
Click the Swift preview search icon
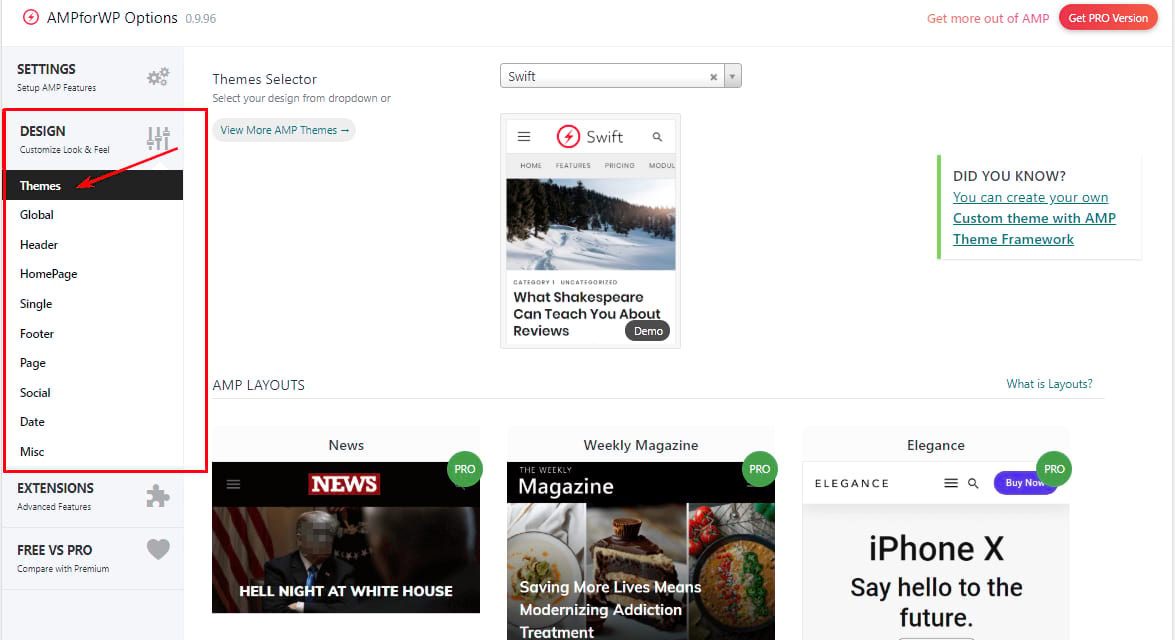657,136
